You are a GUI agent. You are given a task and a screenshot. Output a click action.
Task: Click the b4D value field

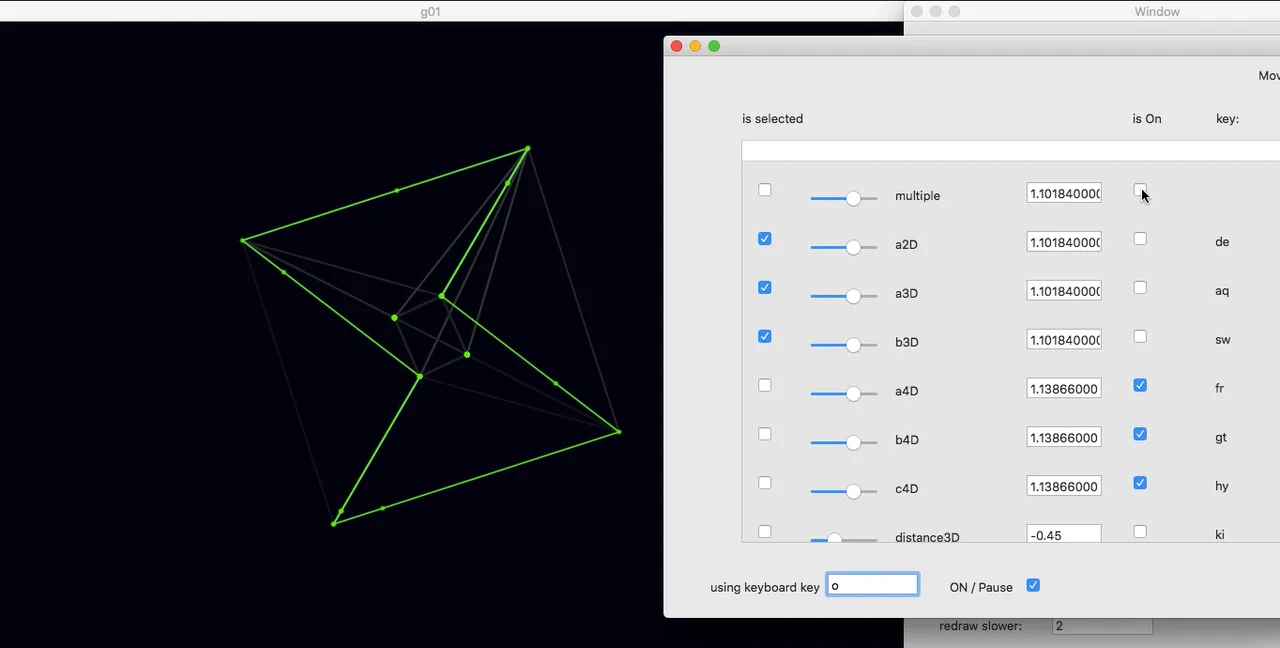tap(1064, 437)
